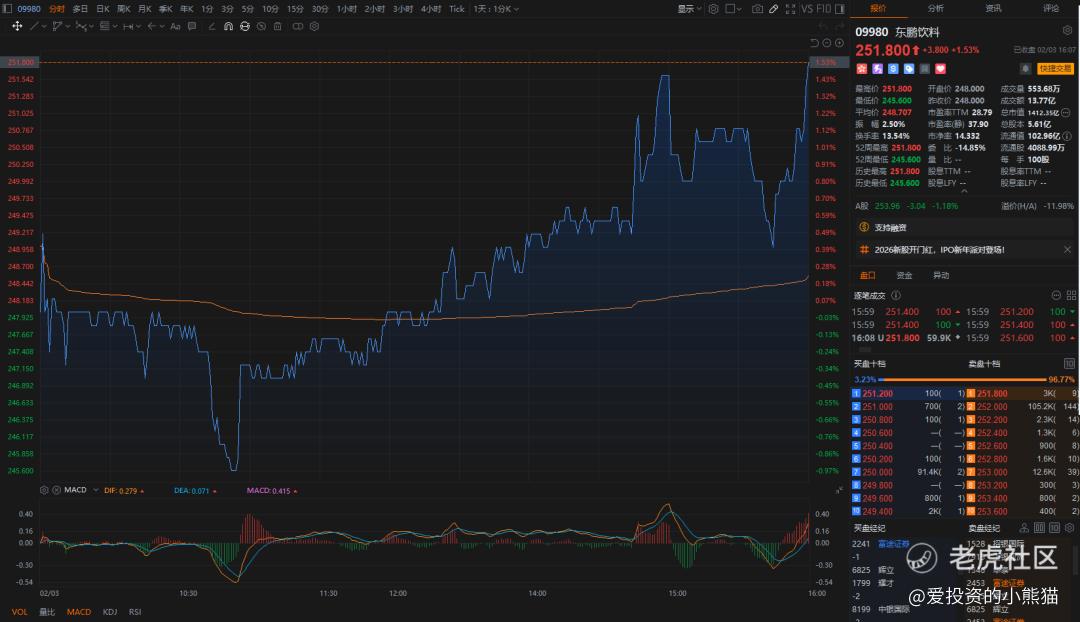Click the zoom-in plus icon on chart

coord(839,43)
